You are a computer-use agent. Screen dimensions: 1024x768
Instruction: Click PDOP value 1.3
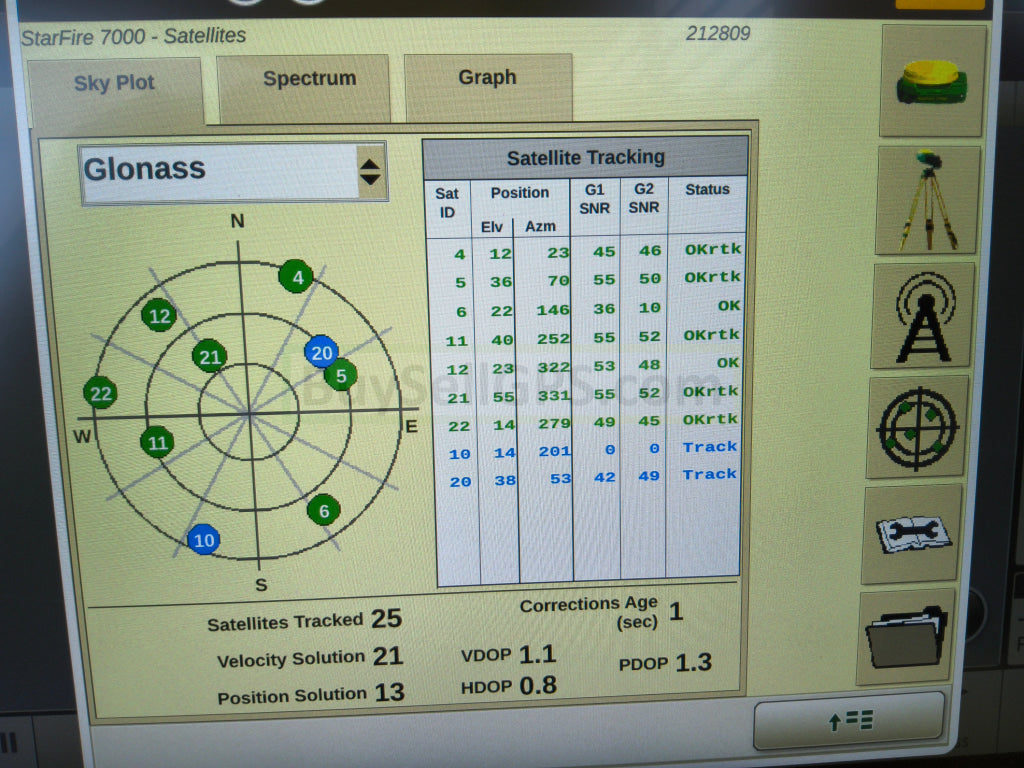click(x=694, y=662)
